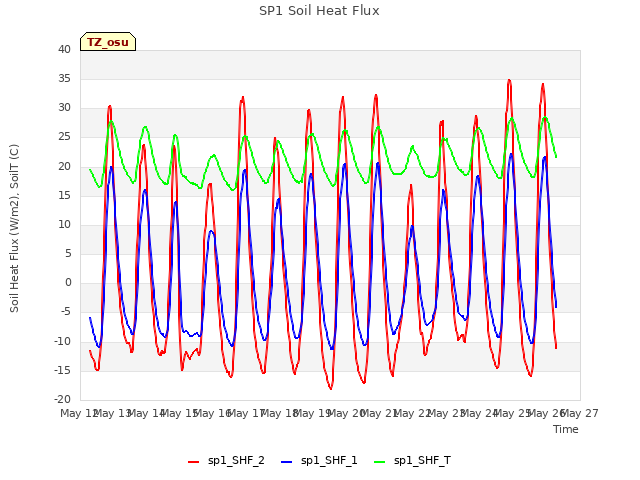640x480 pixels.
Task: Click the y-axis tick value 30
Action: click(x=64, y=108)
